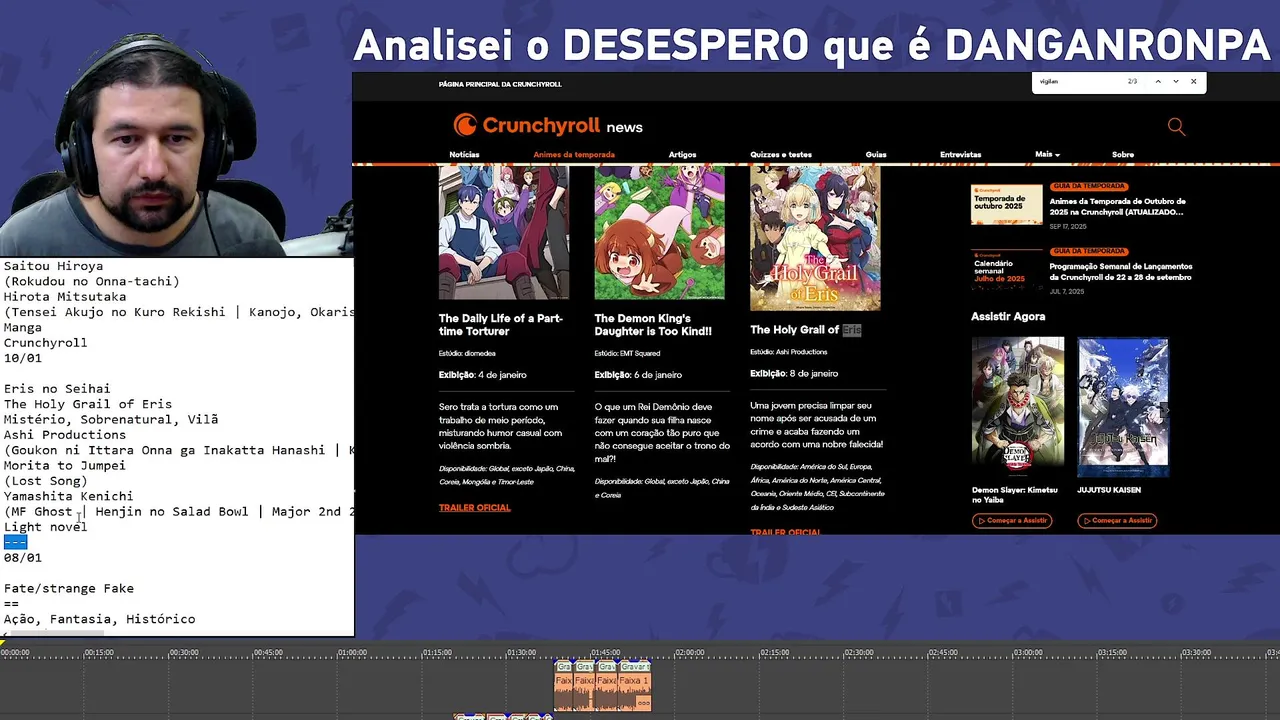
Task: Click the Jujutsu Kaisen poster under Assistir Agora
Action: pyautogui.click(x=1123, y=407)
